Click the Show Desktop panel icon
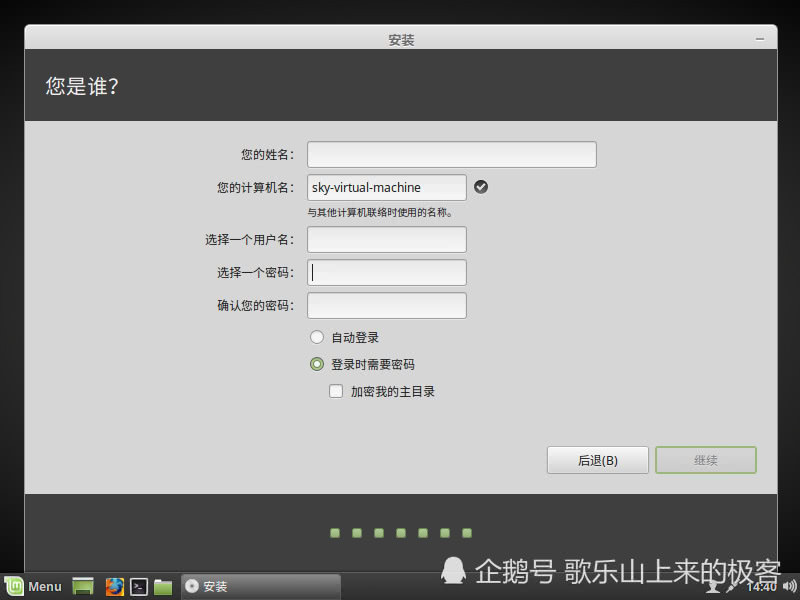The height and width of the screenshot is (600, 800). (83, 586)
